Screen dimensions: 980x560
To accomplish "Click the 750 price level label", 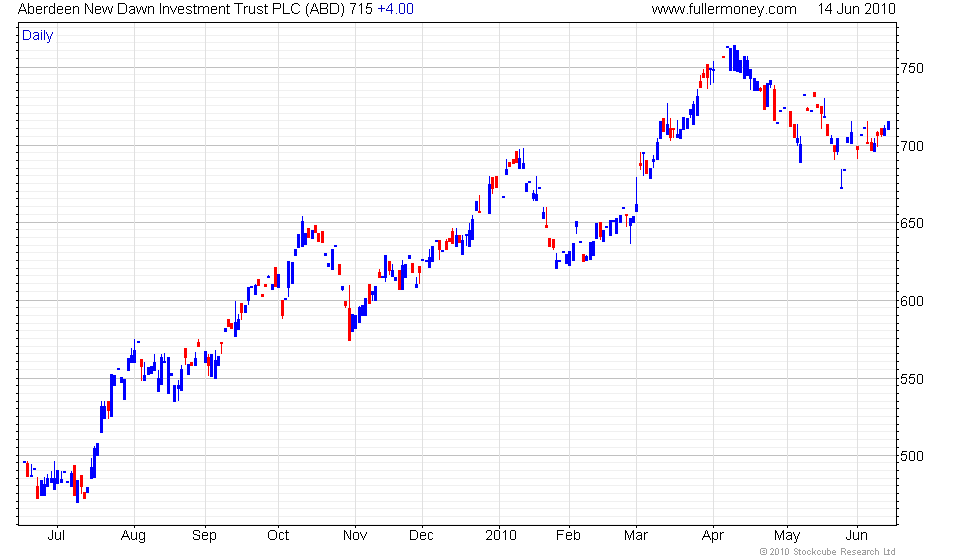I will [911, 69].
